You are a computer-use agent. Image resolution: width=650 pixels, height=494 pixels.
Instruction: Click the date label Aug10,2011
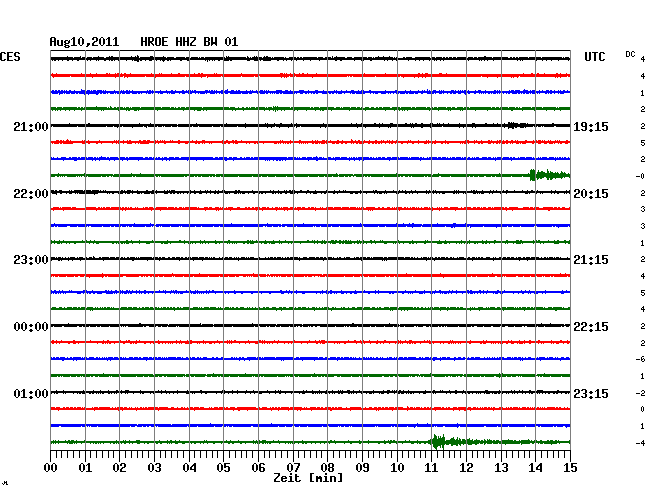(84, 42)
